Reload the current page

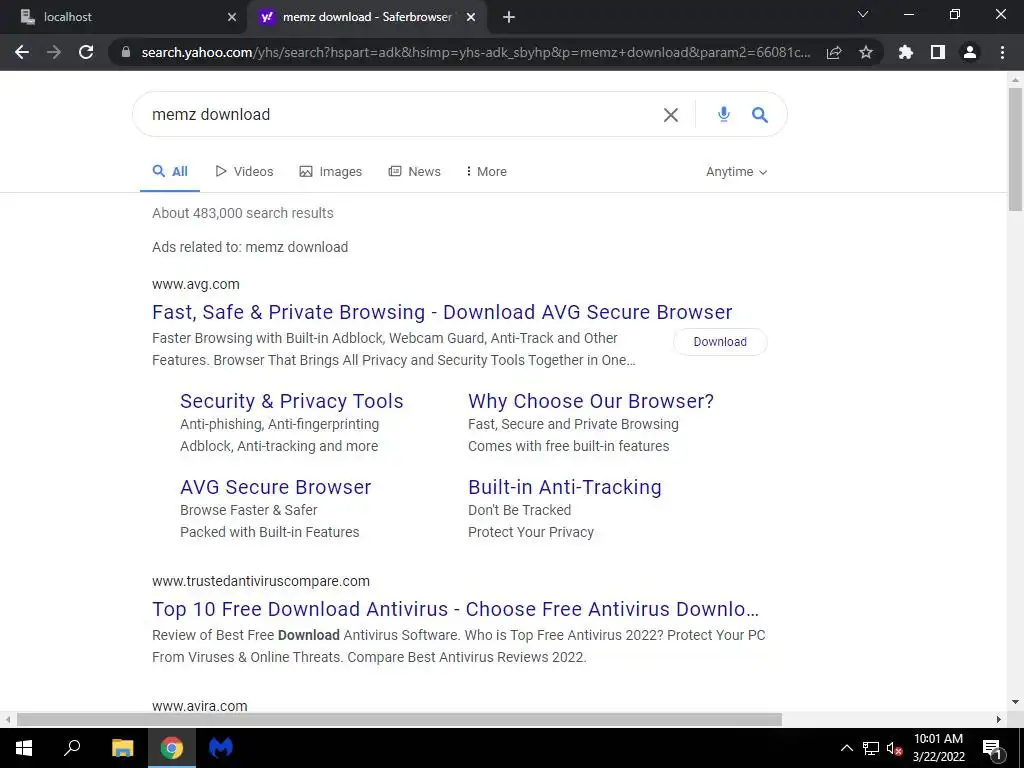[x=86, y=52]
